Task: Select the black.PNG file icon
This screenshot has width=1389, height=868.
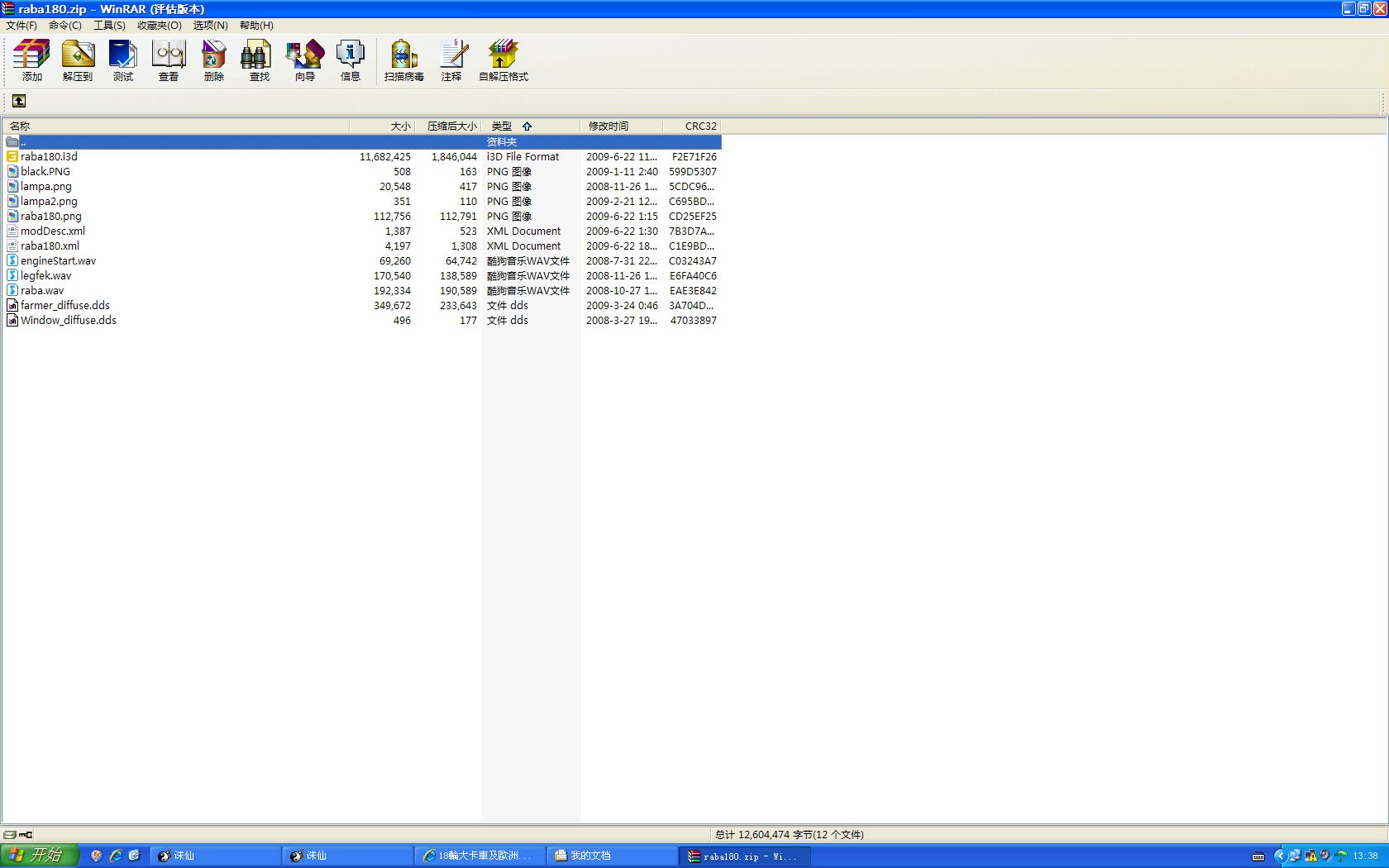Action: tap(12, 172)
